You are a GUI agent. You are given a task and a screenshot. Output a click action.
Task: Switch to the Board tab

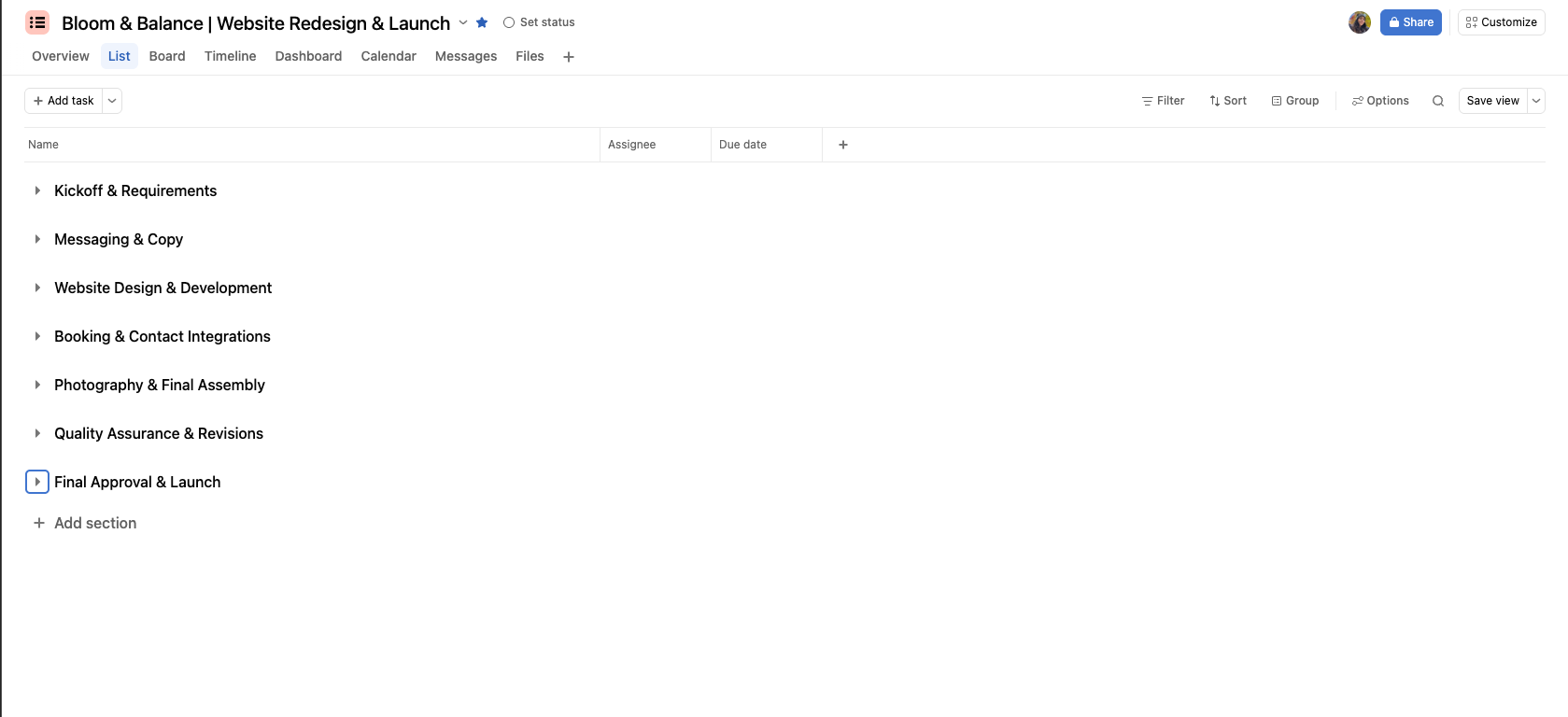(x=167, y=56)
